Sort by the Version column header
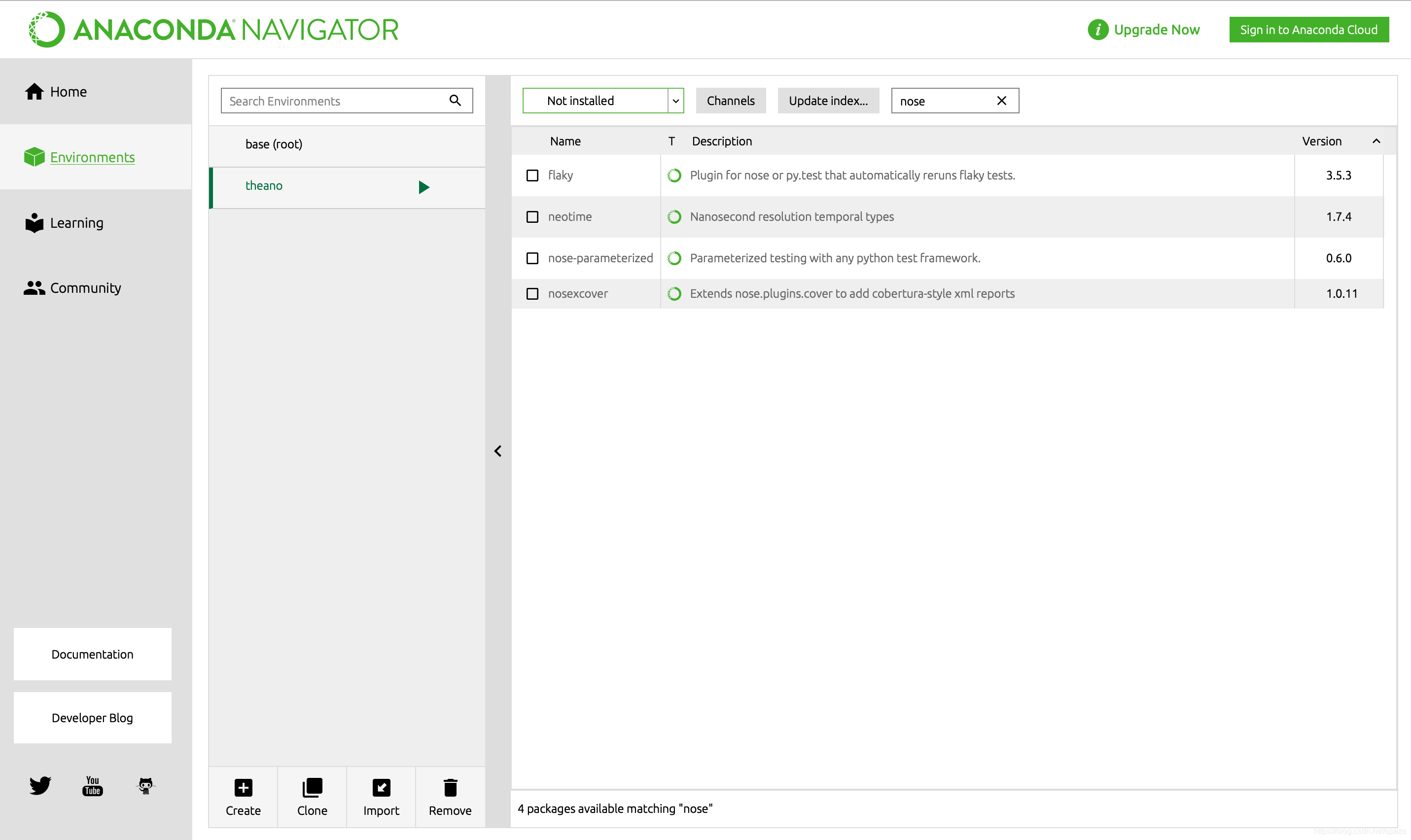 [1322, 141]
